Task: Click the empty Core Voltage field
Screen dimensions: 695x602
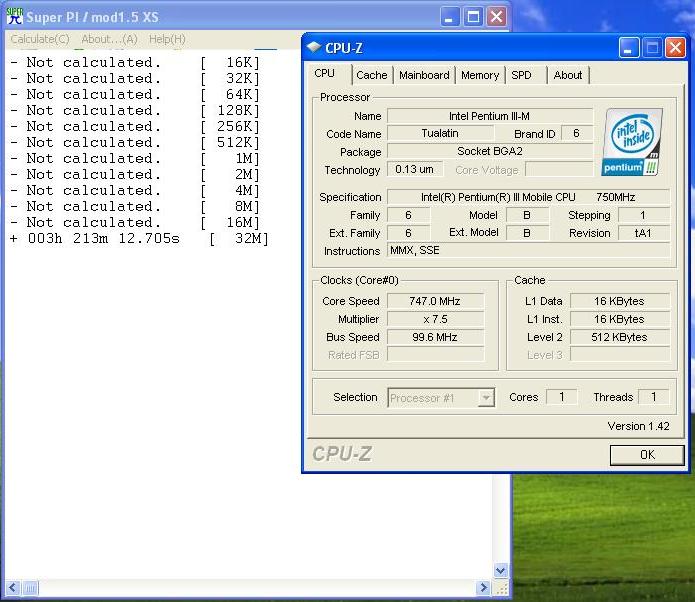Action: click(x=559, y=169)
